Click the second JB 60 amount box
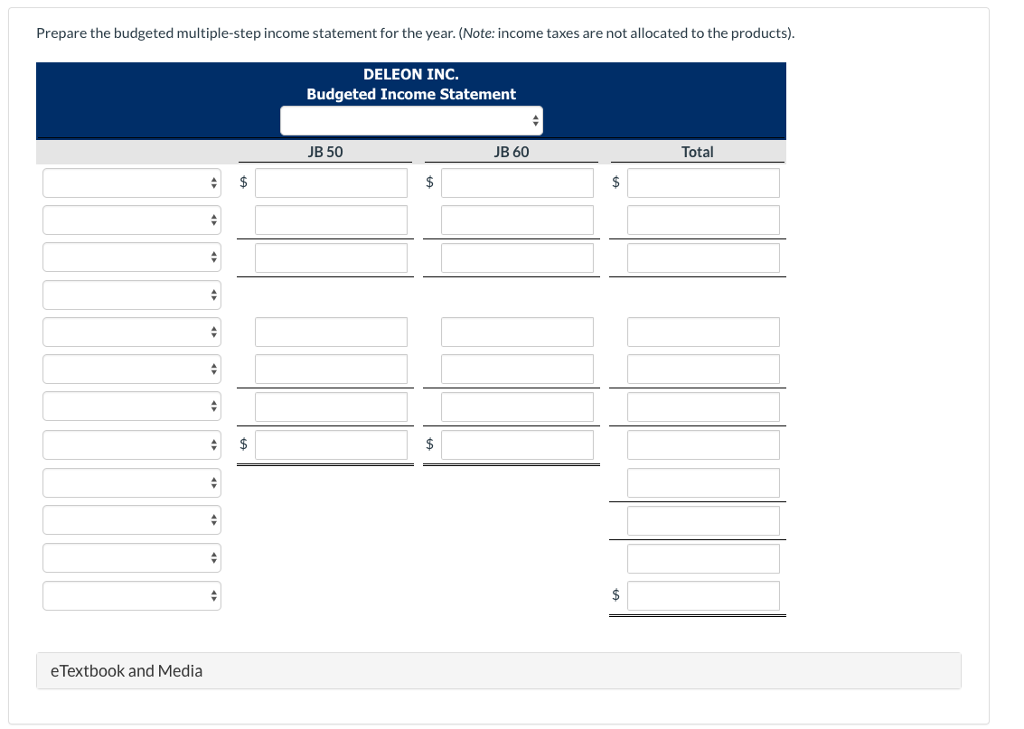The image size is (1024, 729). point(517,220)
